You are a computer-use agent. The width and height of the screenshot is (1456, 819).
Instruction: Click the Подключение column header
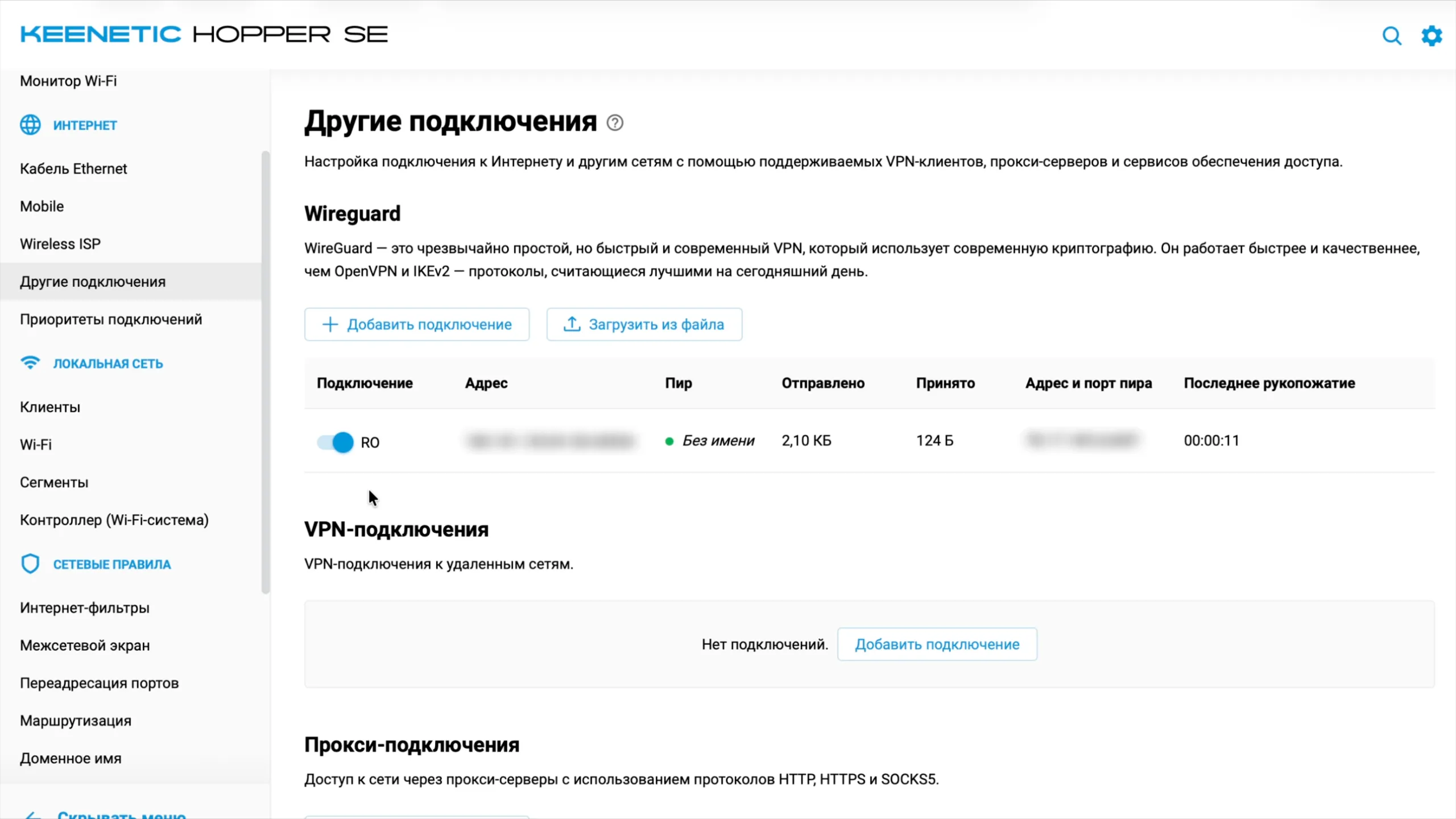pos(365,383)
